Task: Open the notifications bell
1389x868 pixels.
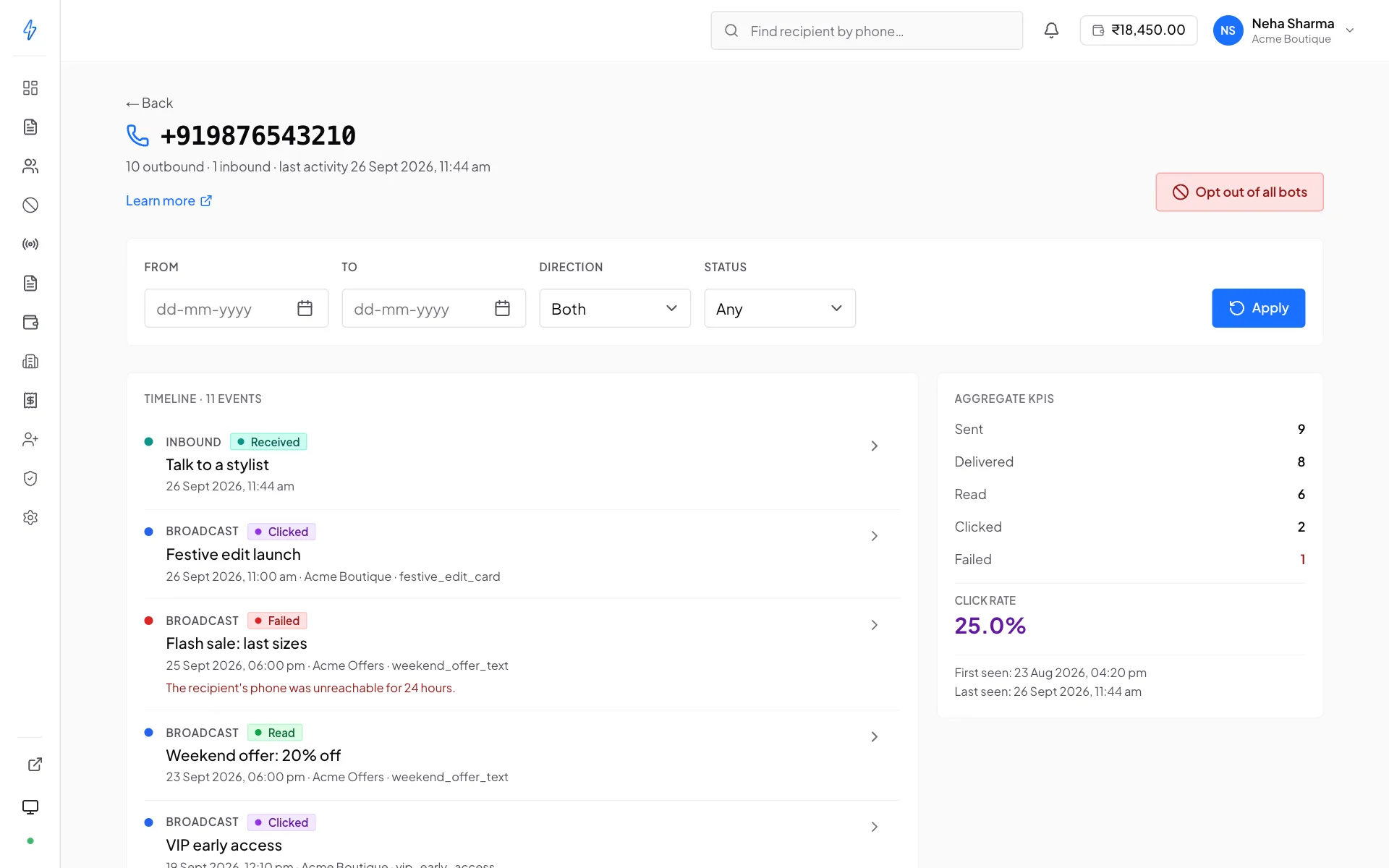Action: (x=1051, y=30)
